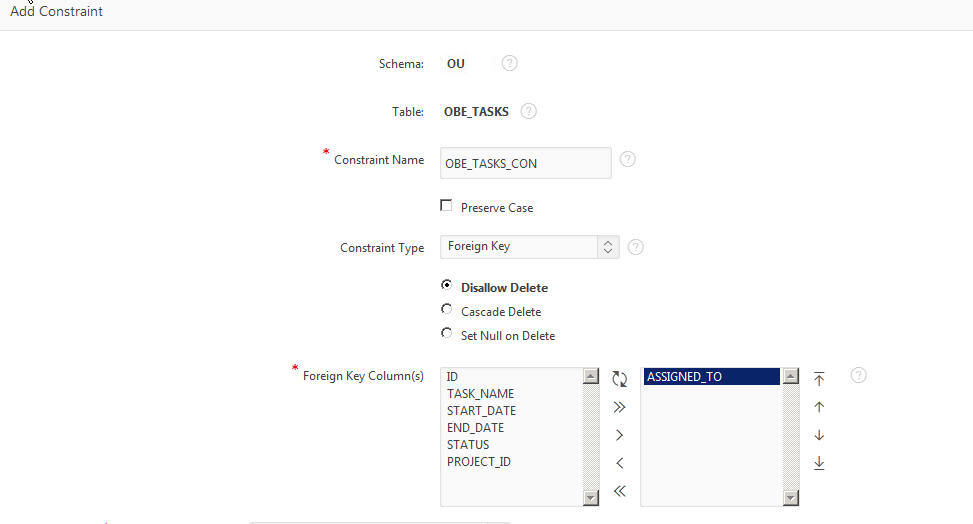Open help for Constraint Name field
The image size is (973, 524).
pos(628,159)
